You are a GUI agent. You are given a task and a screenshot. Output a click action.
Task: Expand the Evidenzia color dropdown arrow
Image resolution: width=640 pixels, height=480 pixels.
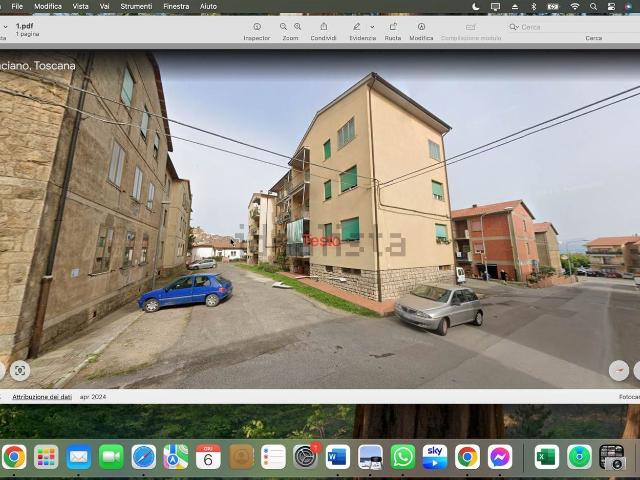[x=372, y=27]
